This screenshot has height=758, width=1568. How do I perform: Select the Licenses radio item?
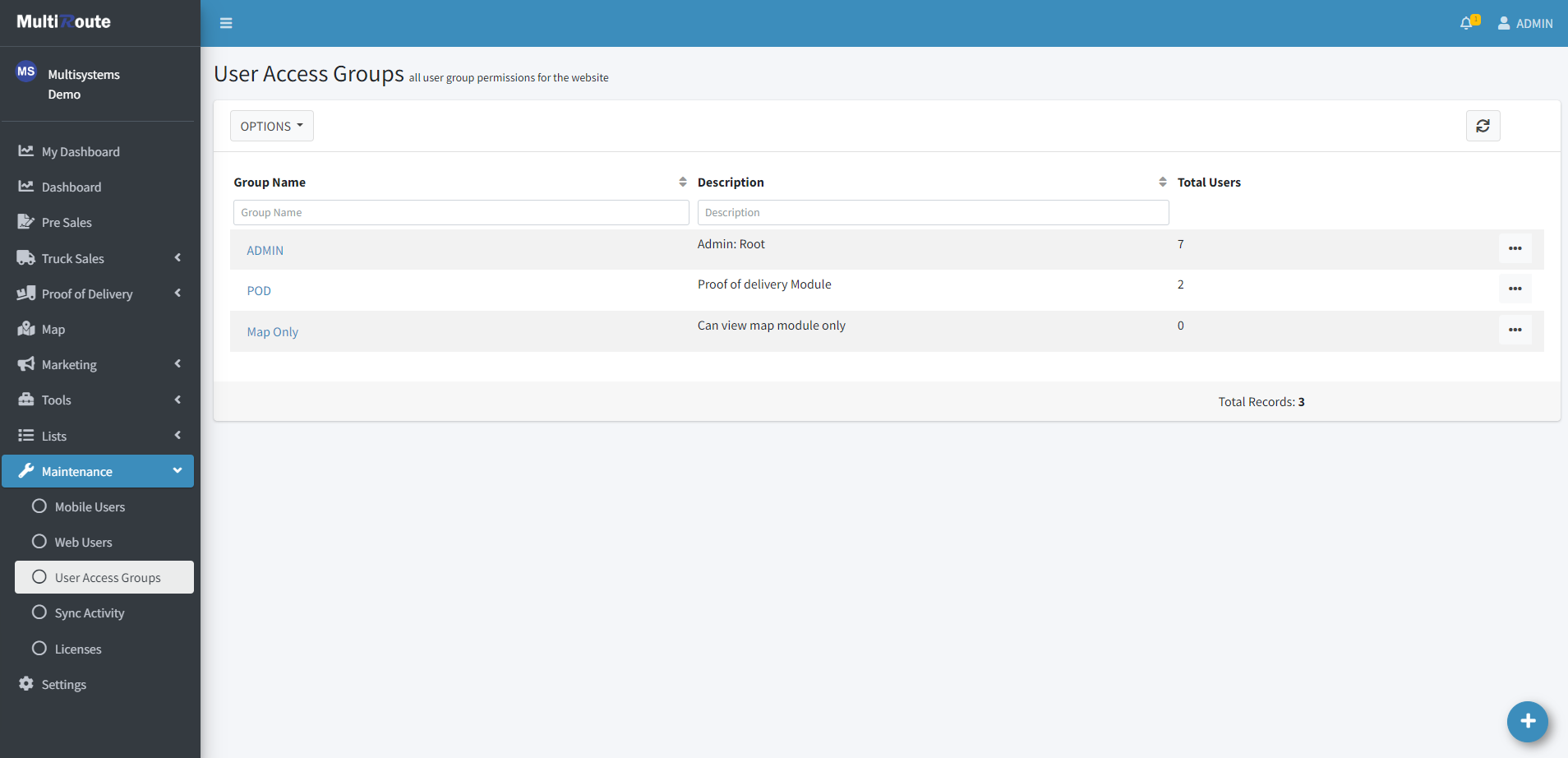pos(79,649)
